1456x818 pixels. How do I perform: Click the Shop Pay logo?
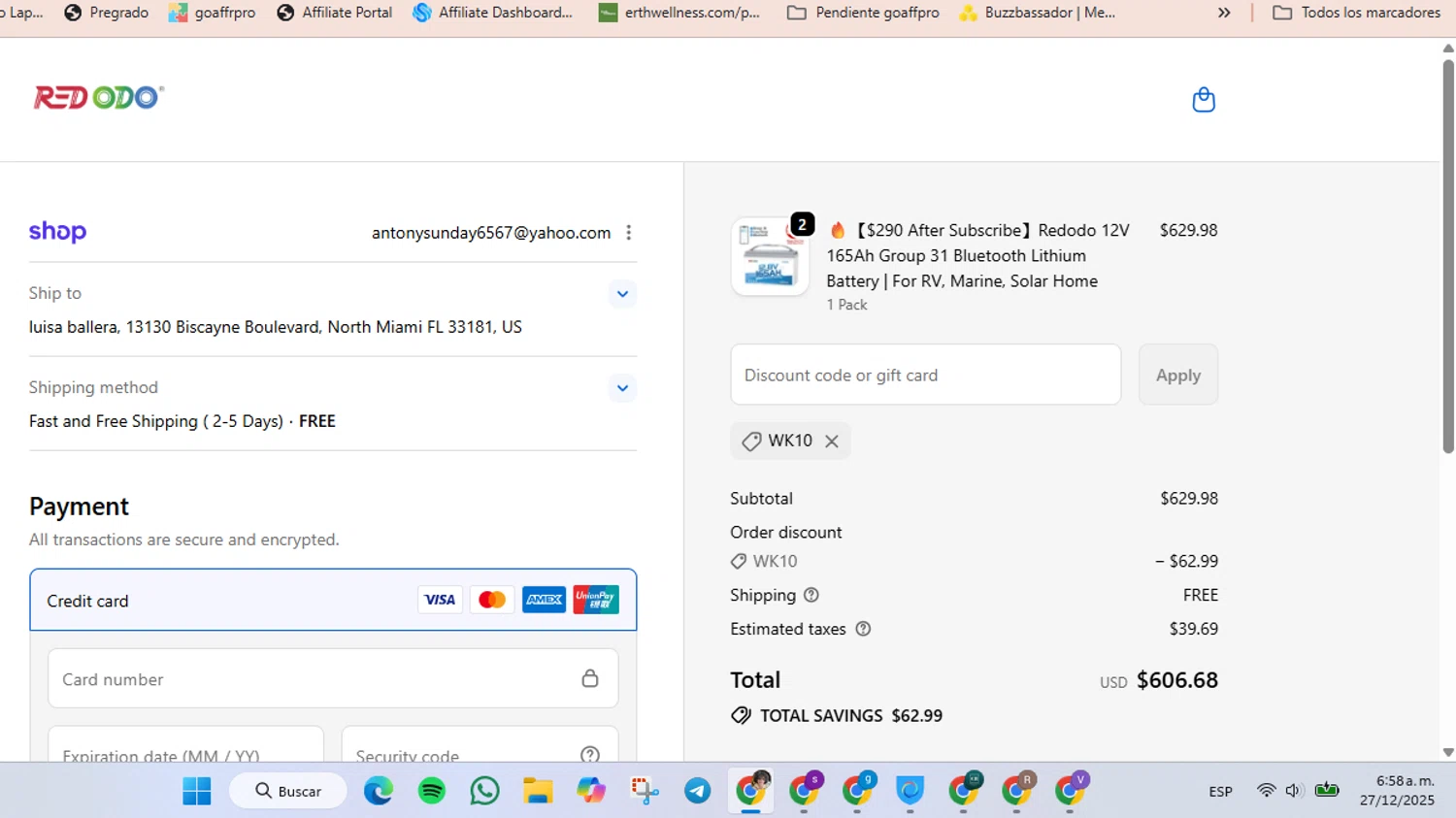(x=57, y=232)
